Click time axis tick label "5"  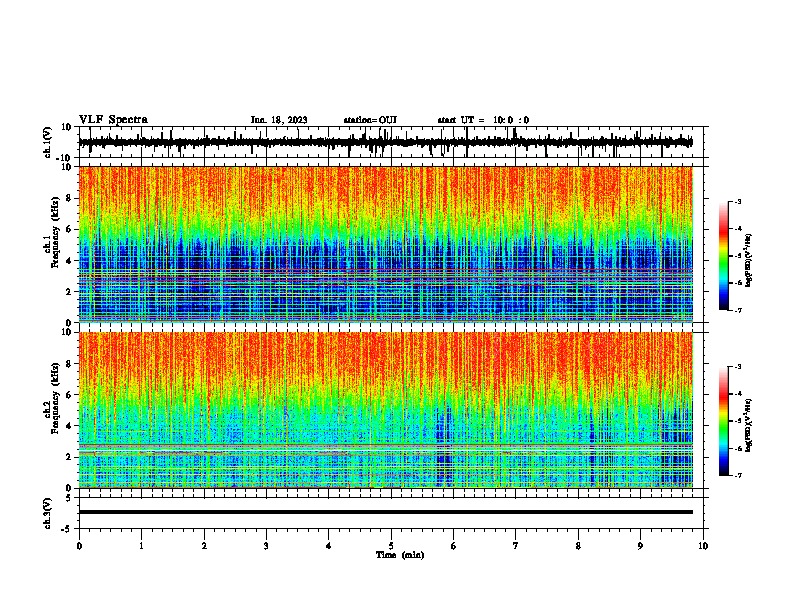[391, 546]
